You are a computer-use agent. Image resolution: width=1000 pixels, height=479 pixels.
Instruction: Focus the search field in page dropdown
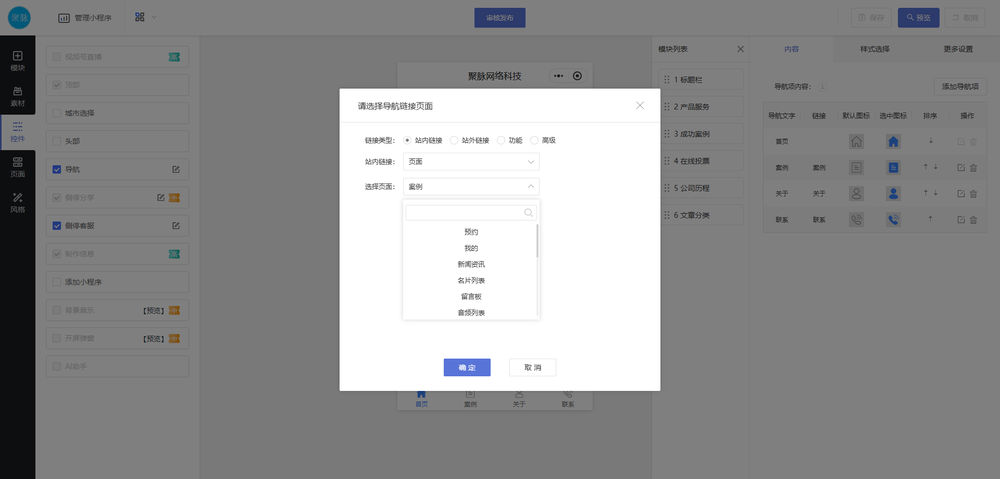pos(471,213)
